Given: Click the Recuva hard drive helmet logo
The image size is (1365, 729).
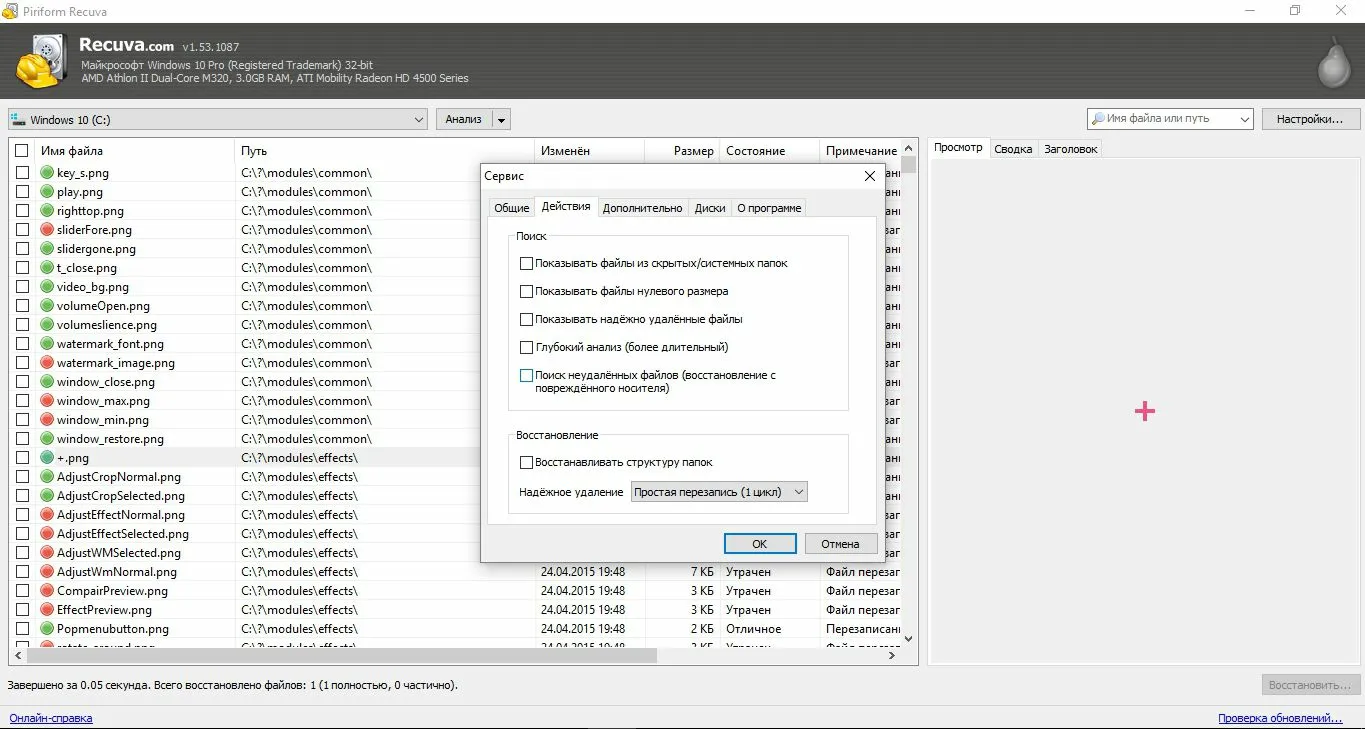Looking at the screenshot, I should (x=42, y=61).
